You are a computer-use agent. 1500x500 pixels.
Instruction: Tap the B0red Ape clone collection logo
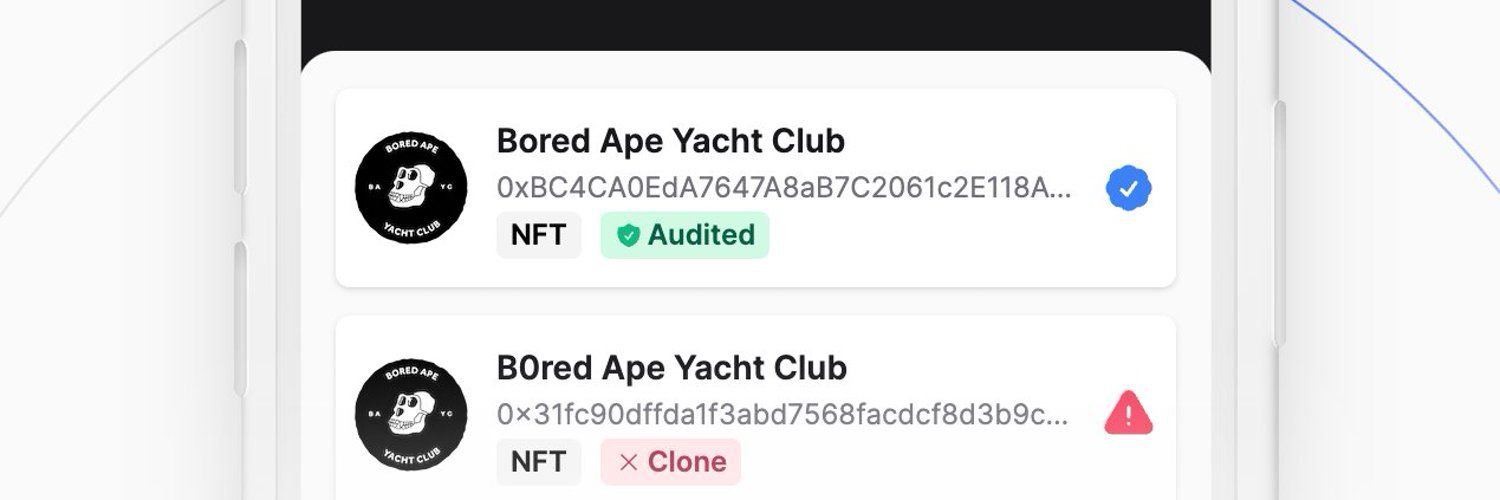tap(411, 415)
